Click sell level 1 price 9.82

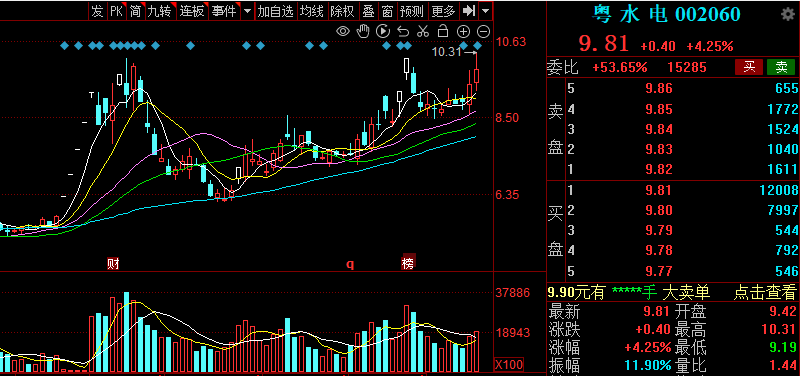(659, 169)
